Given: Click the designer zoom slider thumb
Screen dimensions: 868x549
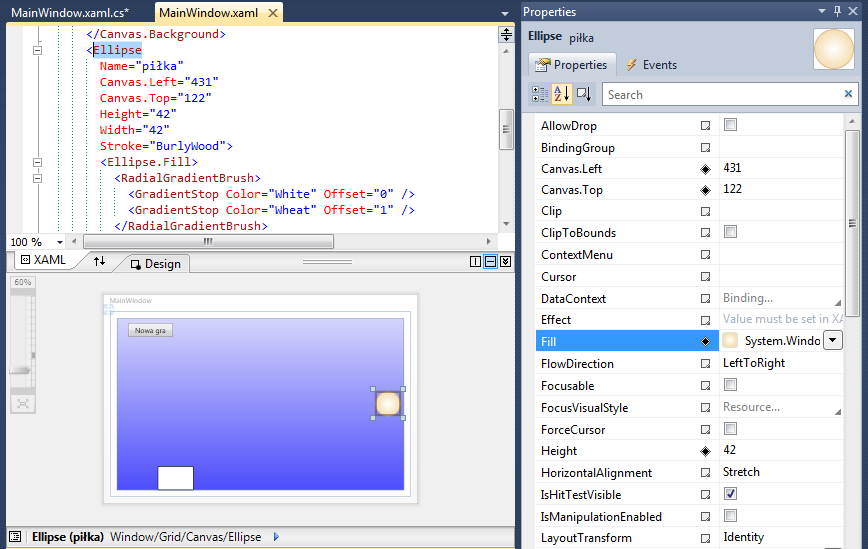Looking at the screenshot, I should [x=20, y=370].
